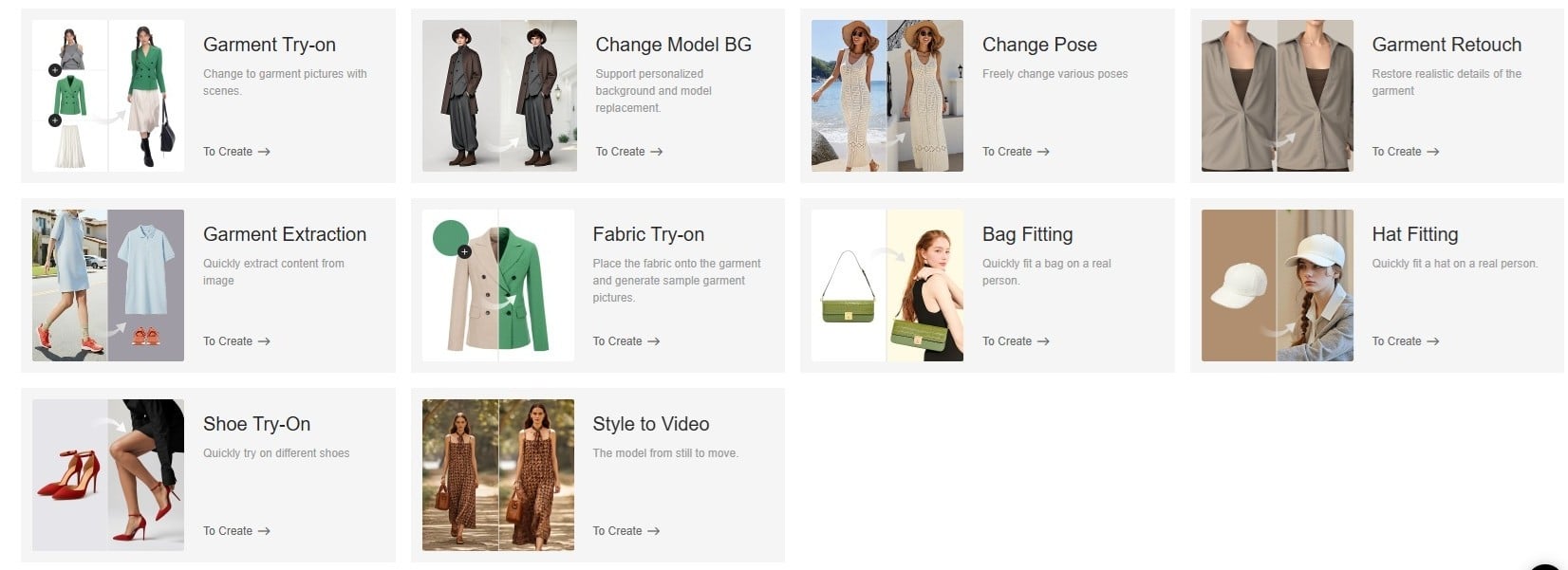The image size is (1568, 570).
Task: Open the Bag Fitting preview image
Action: tap(887, 285)
